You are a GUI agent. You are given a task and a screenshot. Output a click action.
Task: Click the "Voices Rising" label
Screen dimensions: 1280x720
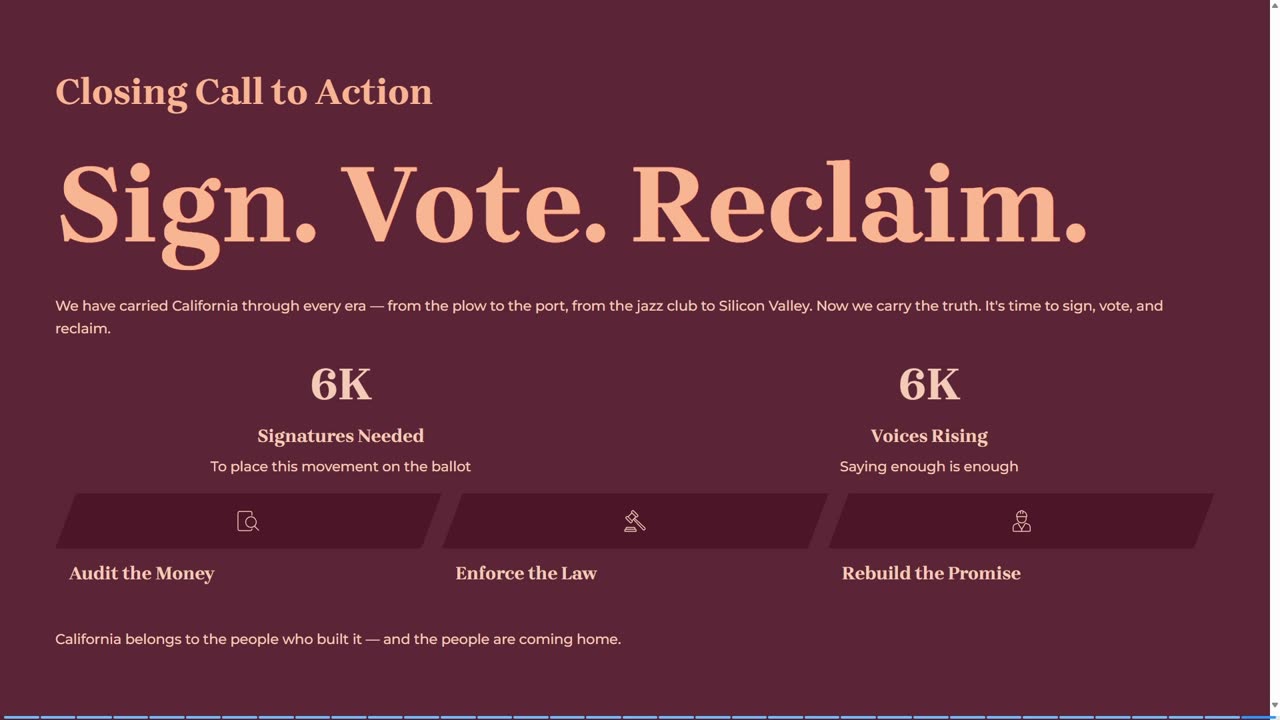929,436
